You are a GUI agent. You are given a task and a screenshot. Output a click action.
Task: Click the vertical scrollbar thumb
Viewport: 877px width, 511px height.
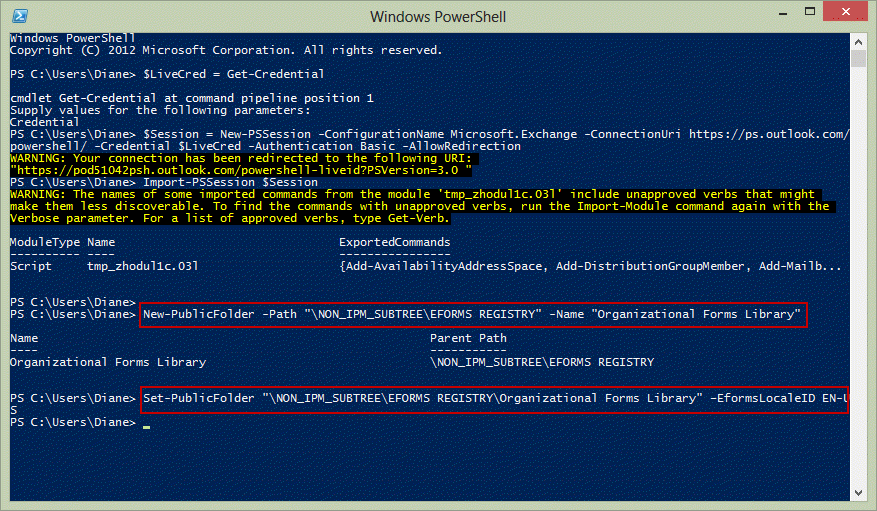[859, 59]
